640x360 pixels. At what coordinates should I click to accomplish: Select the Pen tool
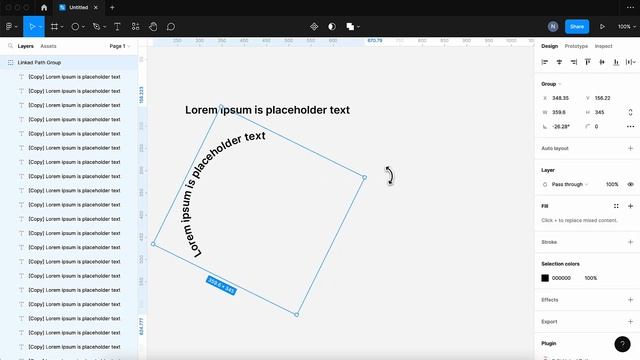pyautogui.click(x=96, y=27)
